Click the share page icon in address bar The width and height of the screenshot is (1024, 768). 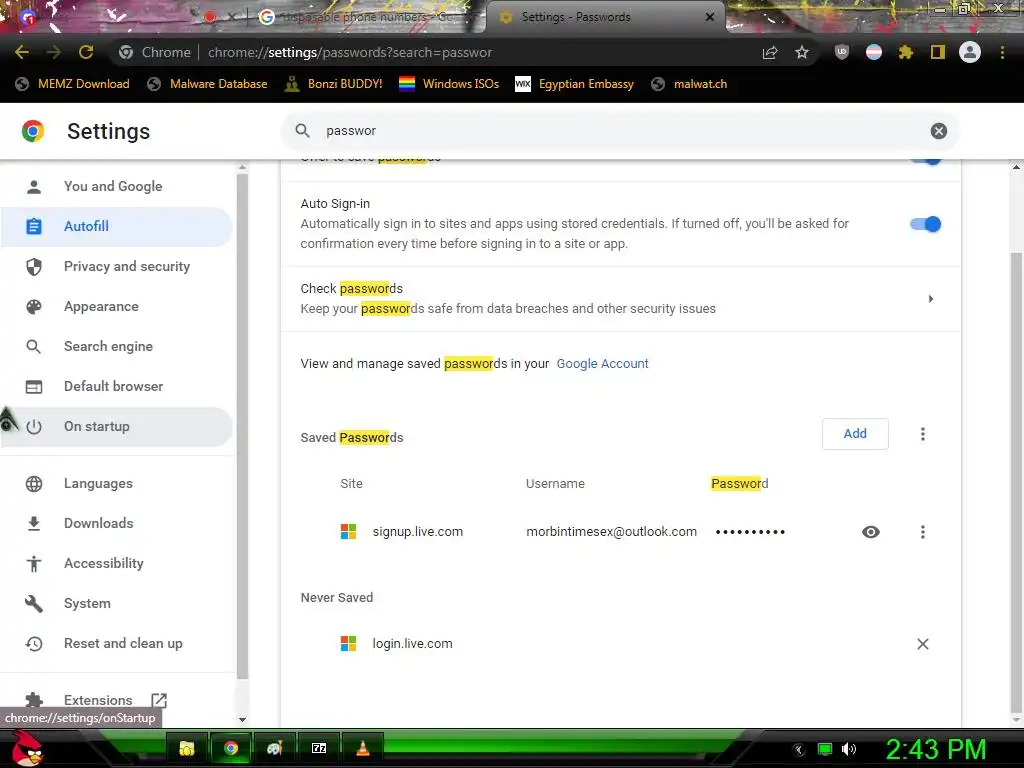pos(770,52)
